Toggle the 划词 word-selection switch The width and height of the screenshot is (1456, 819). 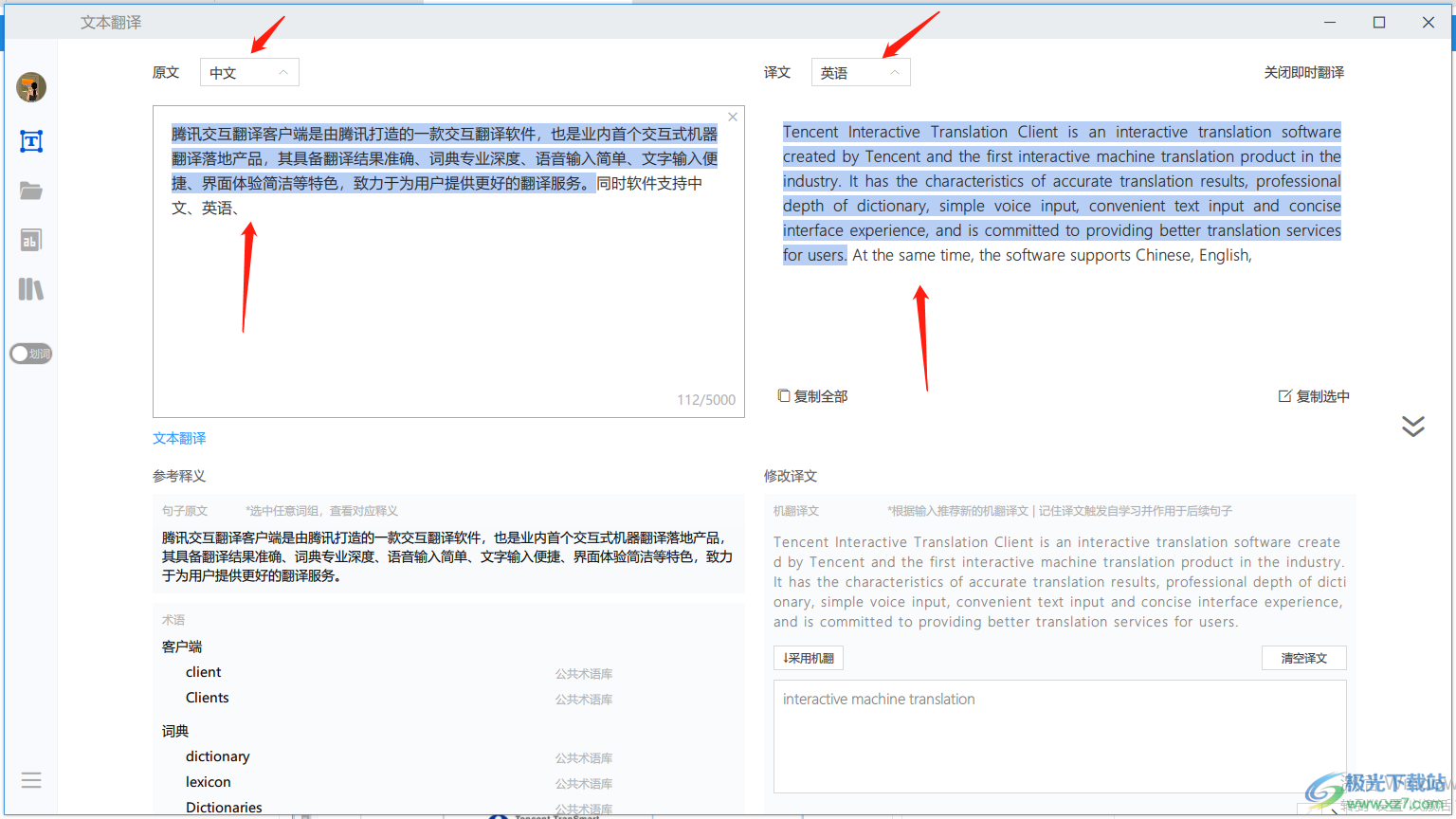coord(31,354)
